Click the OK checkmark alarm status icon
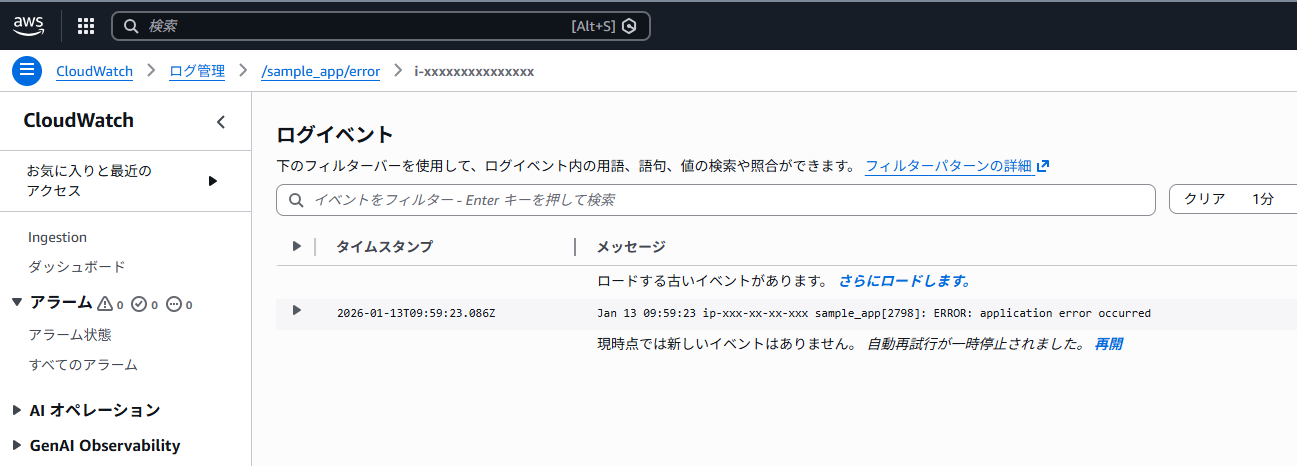The image size is (1297, 466). coord(139,303)
